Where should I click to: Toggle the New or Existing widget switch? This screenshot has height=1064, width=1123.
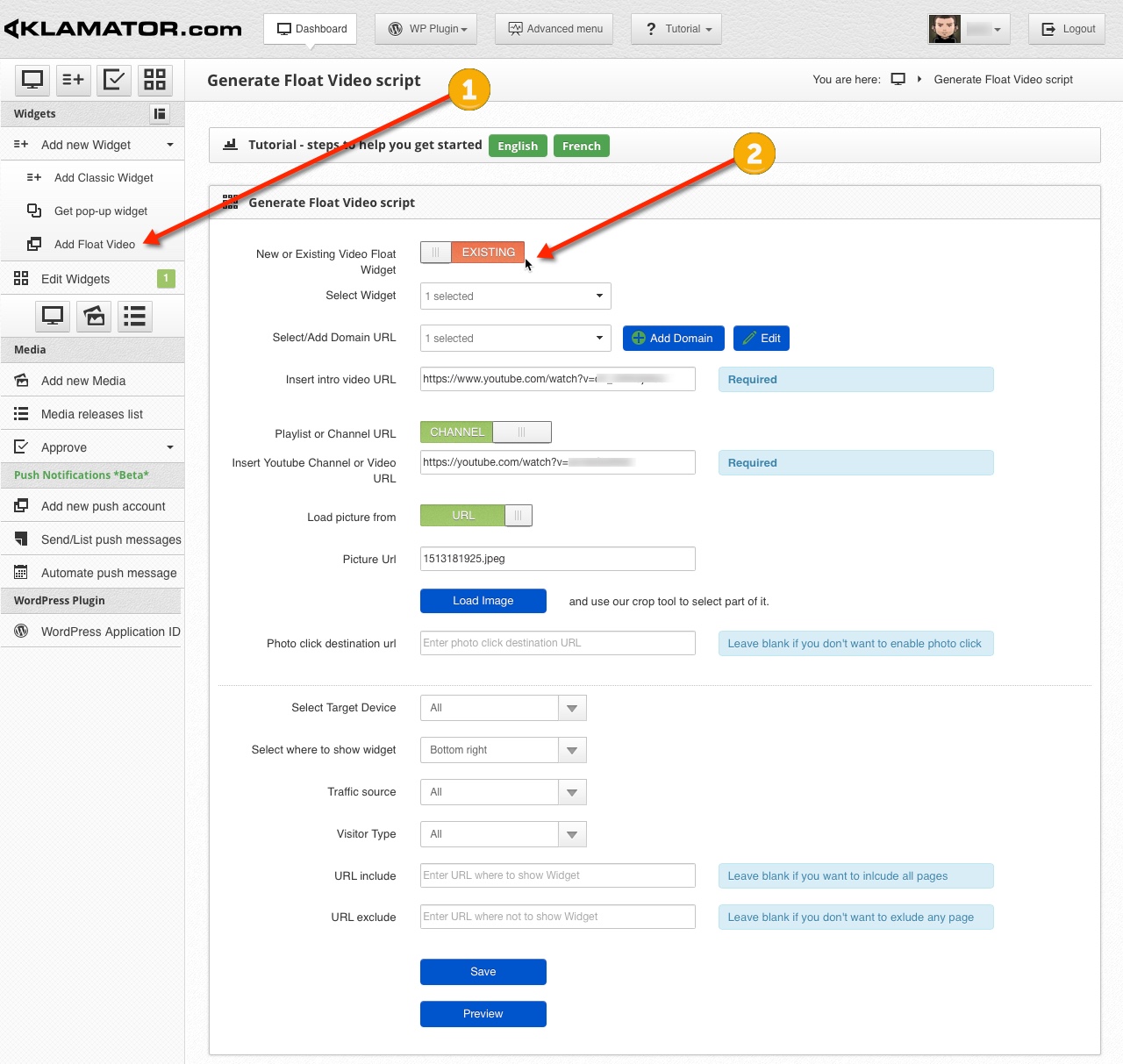pos(473,253)
